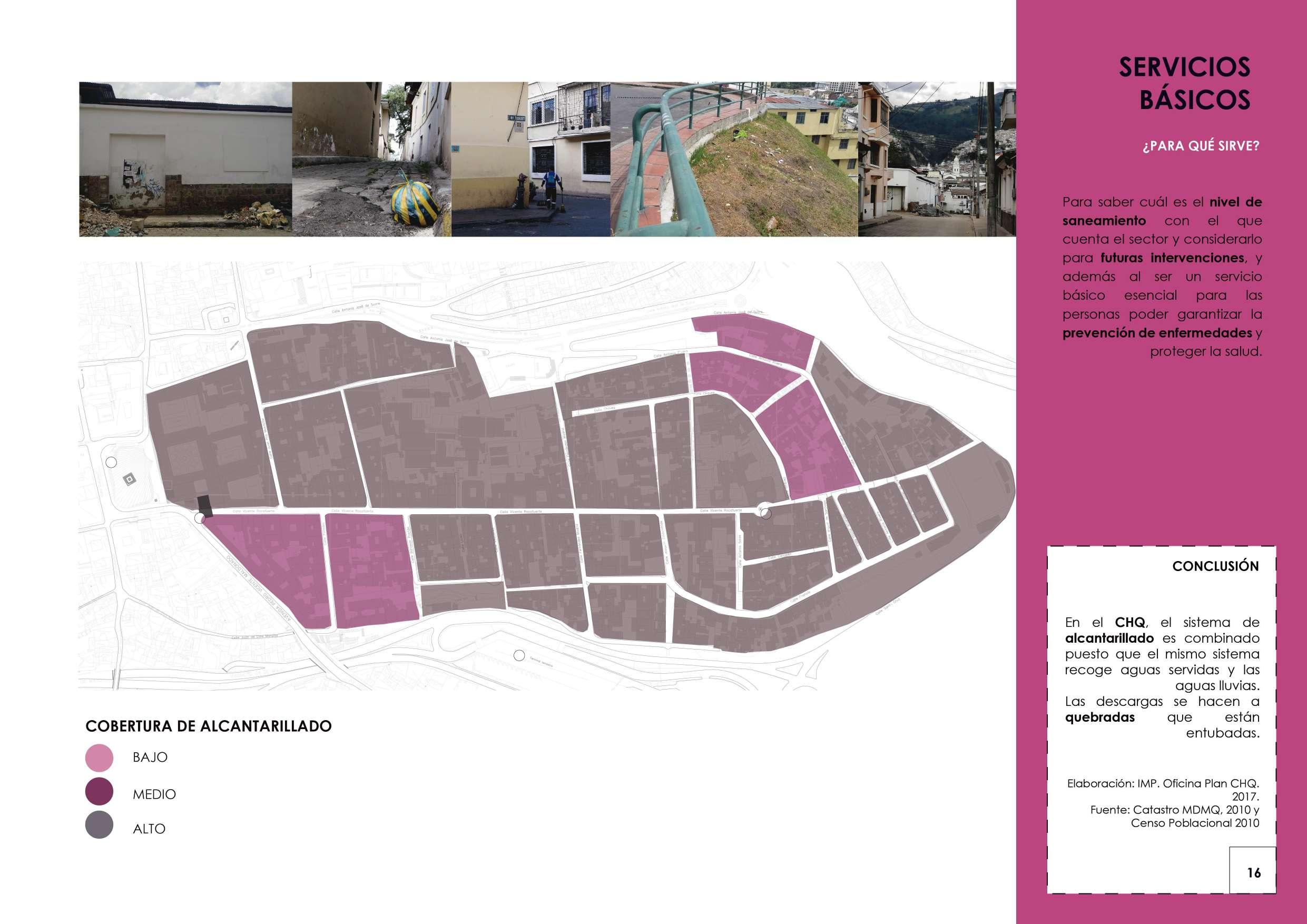Click the green railing hillside photo
Viewport: 1307px width, 924px height.
click(734, 159)
